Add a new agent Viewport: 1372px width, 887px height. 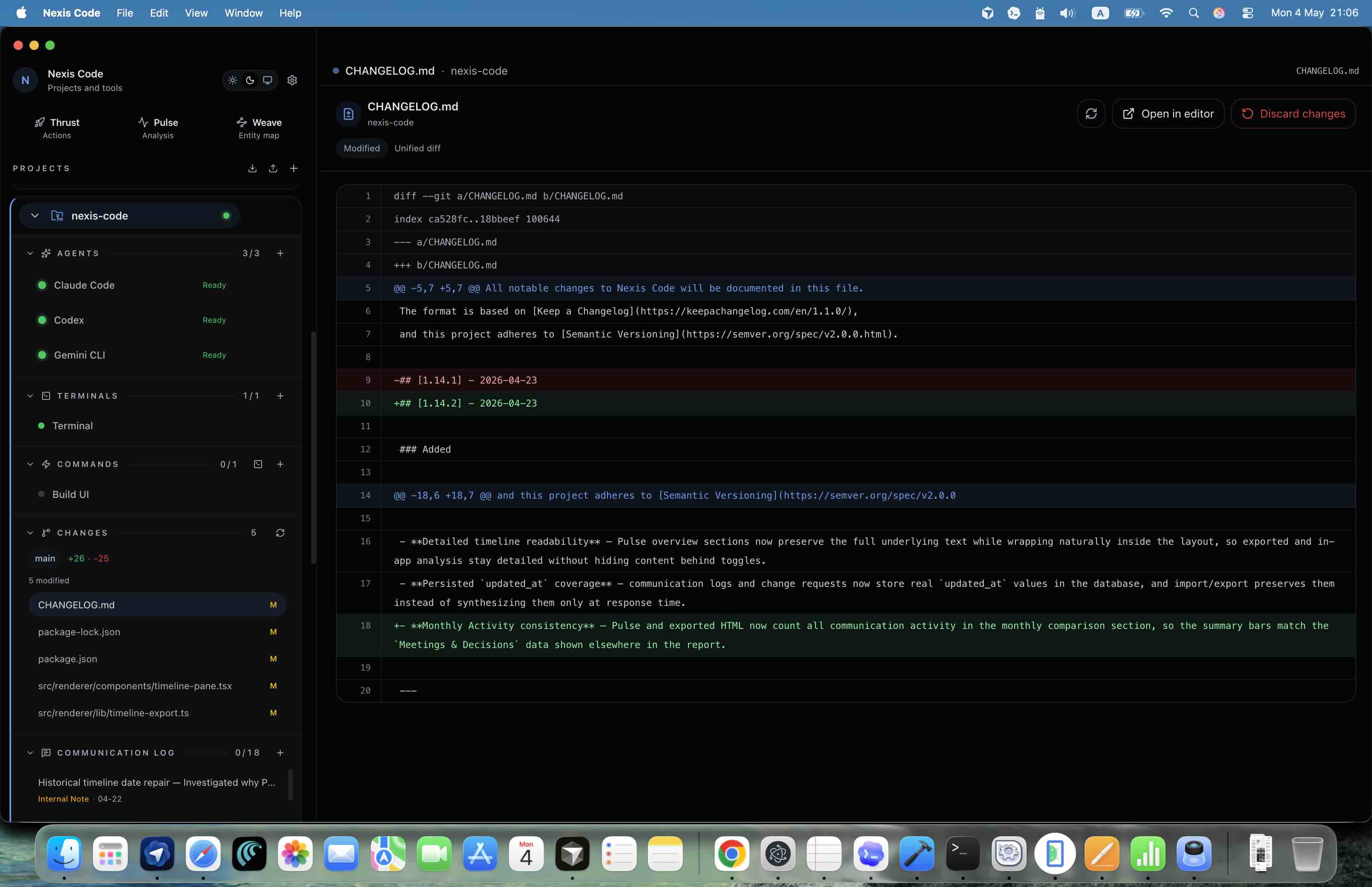point(280,253)
